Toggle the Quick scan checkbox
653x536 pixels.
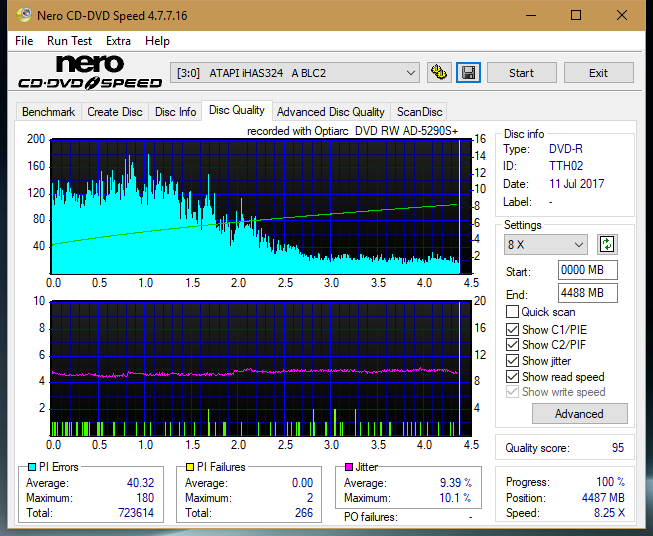click(512, 312)
